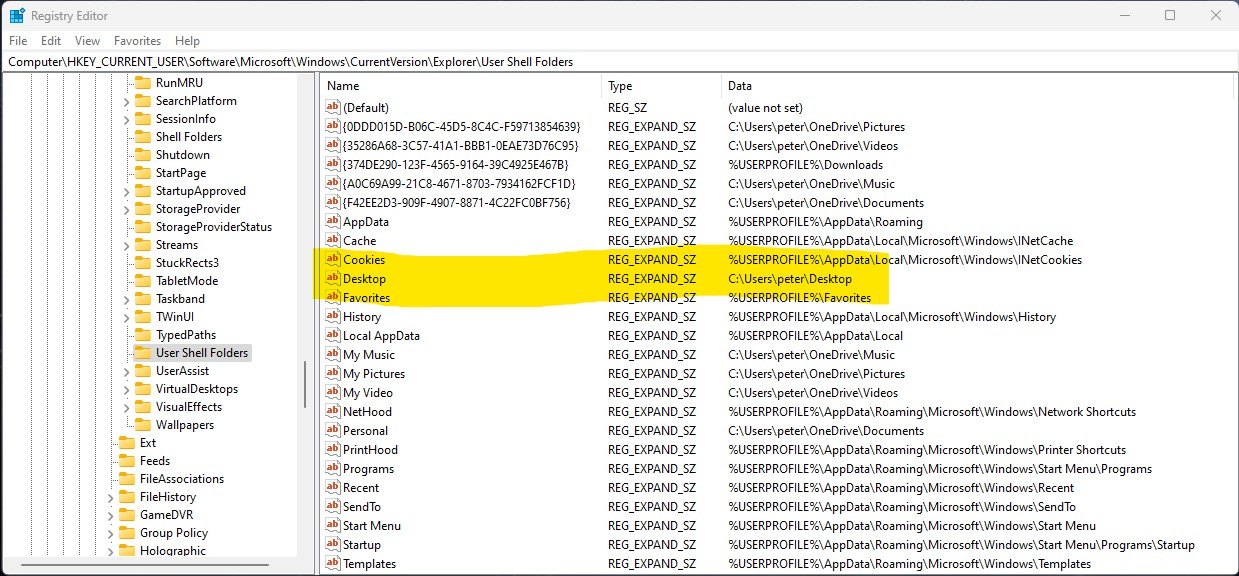Open the File menu

pyautogui.click(x=18, y=41)
